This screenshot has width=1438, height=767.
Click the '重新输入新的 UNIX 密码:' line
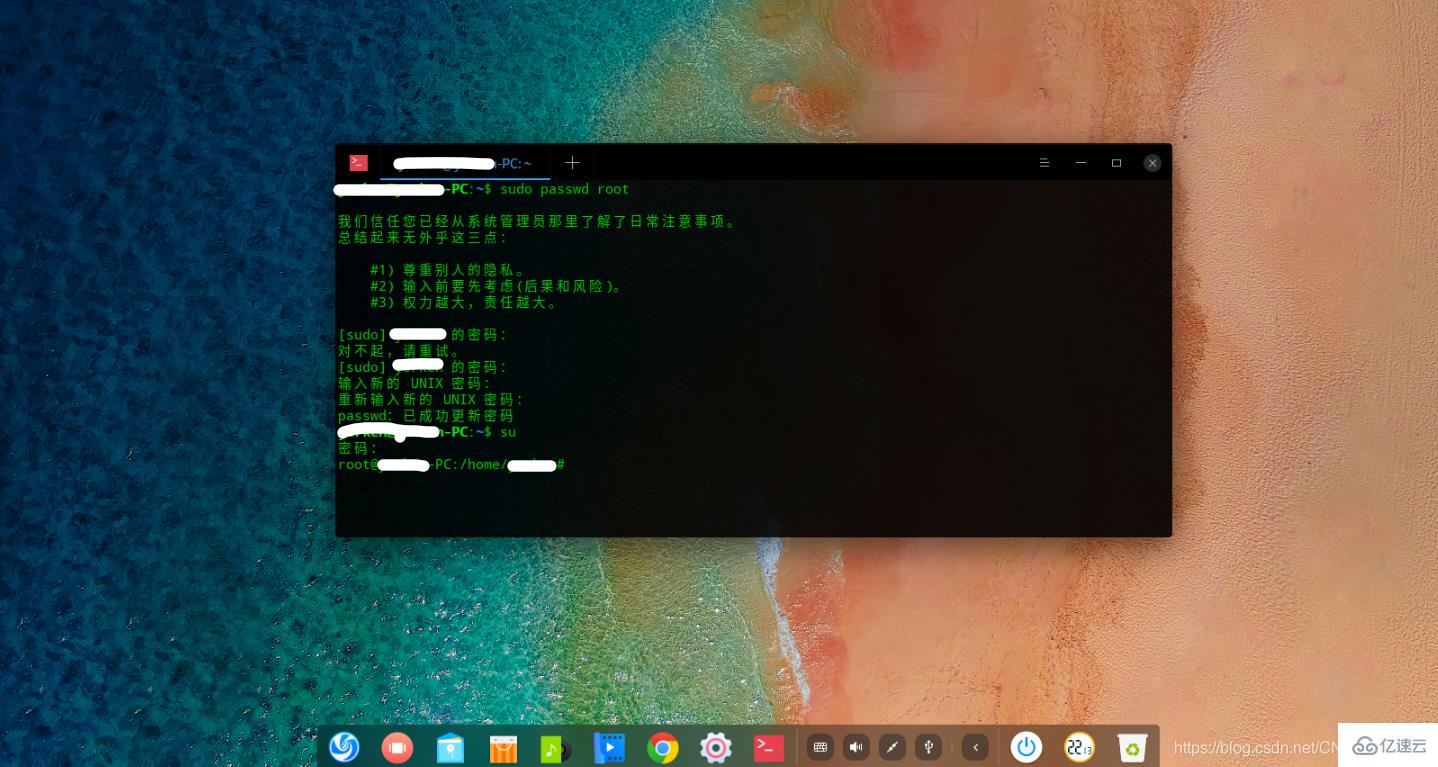click(431, 399)
